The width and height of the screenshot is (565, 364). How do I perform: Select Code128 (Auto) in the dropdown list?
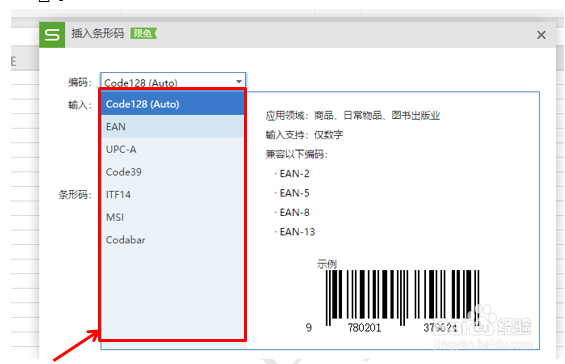(x=173, y=104)
